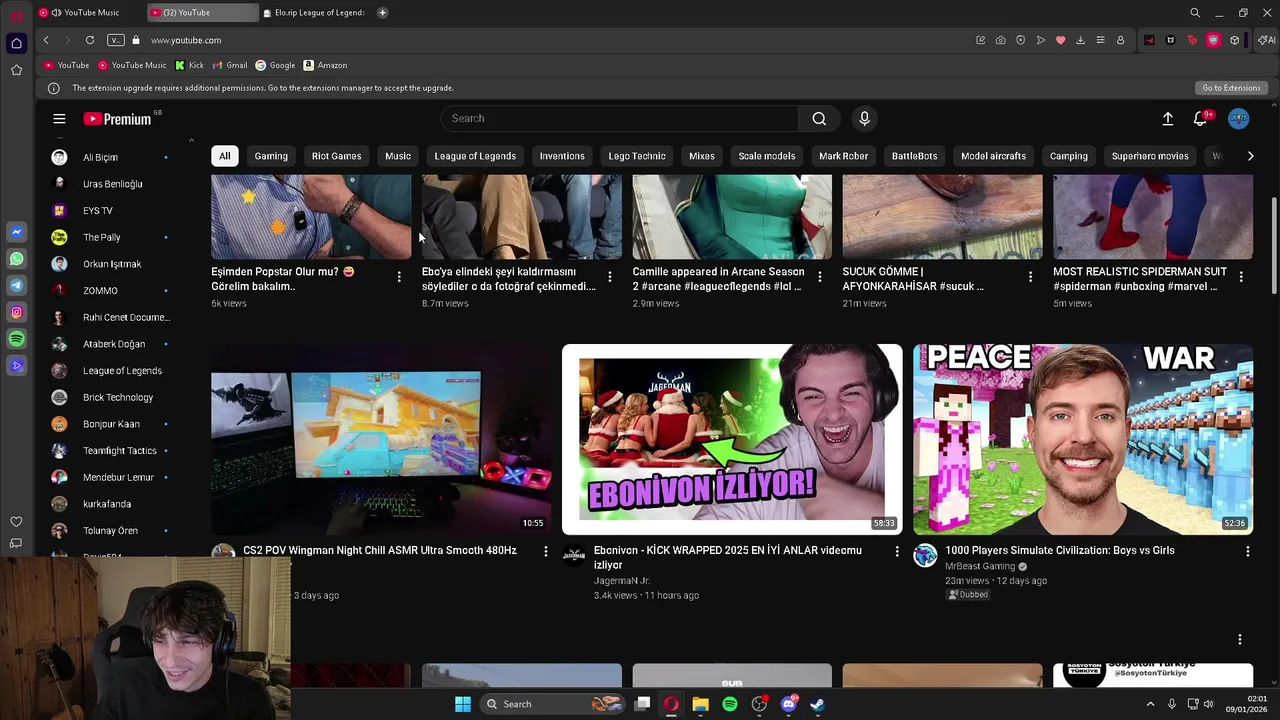Open the Amazon bookmark
This screenshot has width=1280, height=720.
[325, 65]
